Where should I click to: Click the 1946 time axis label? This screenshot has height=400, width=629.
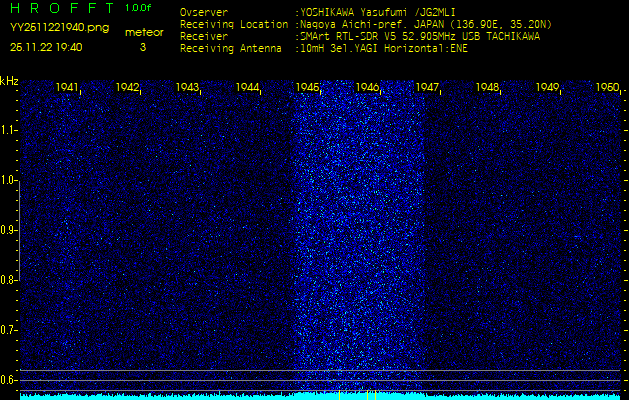(367, 87)
